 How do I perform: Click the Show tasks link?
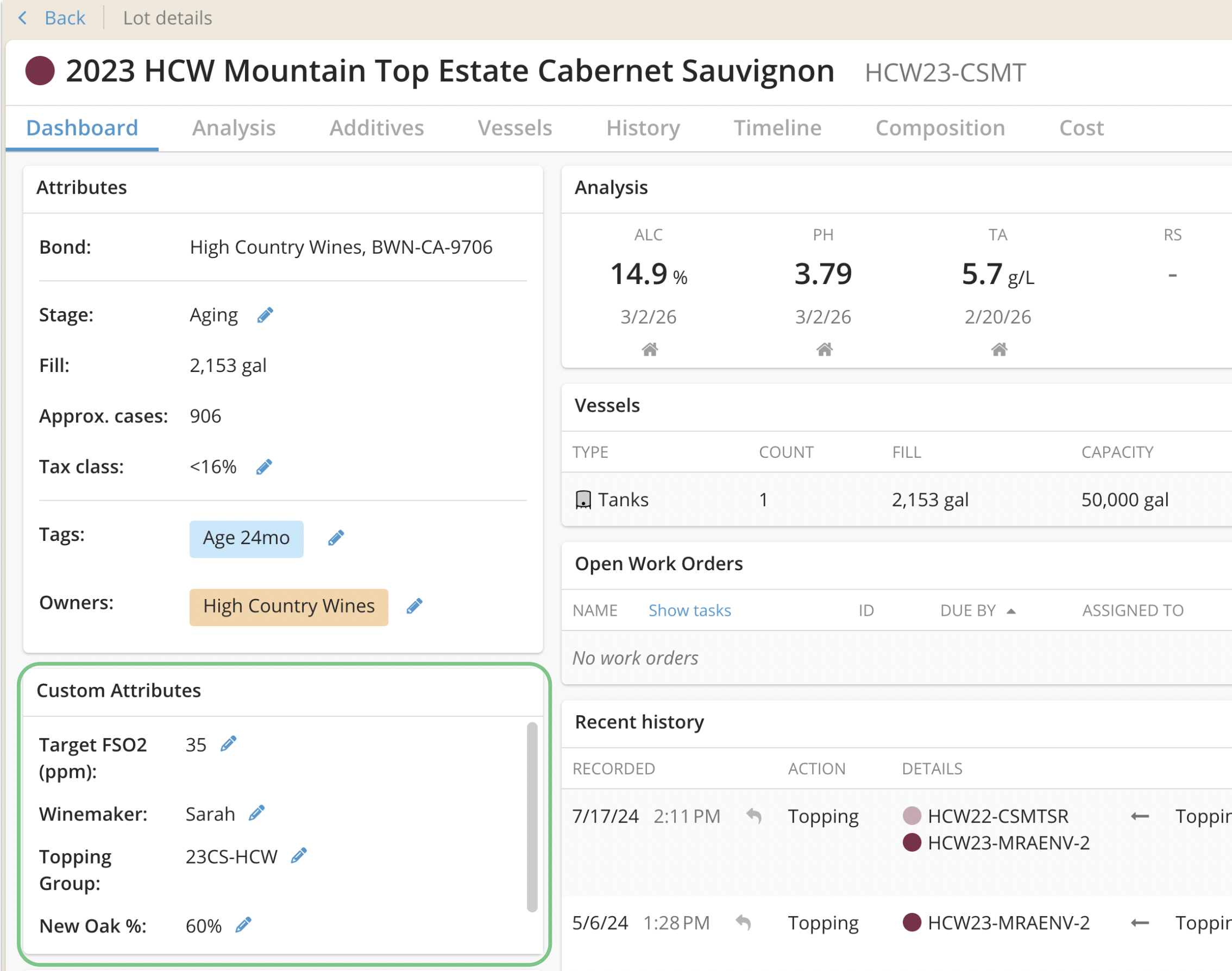[689, 610]
